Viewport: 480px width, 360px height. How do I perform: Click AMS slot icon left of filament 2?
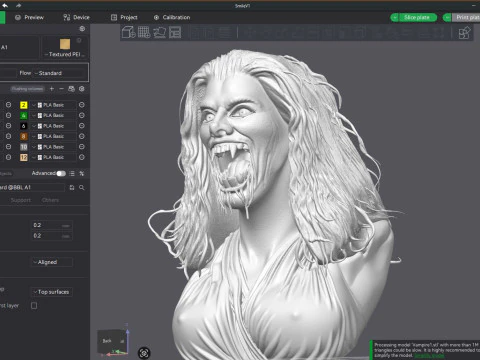click(x=8, y=105)
